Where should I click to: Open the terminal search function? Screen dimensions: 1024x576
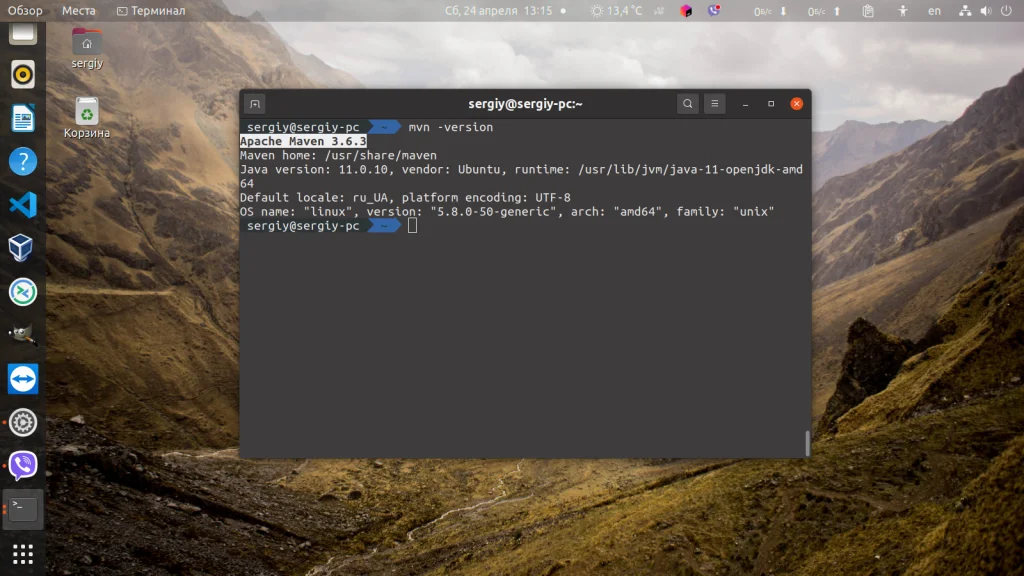click(688, 103)
